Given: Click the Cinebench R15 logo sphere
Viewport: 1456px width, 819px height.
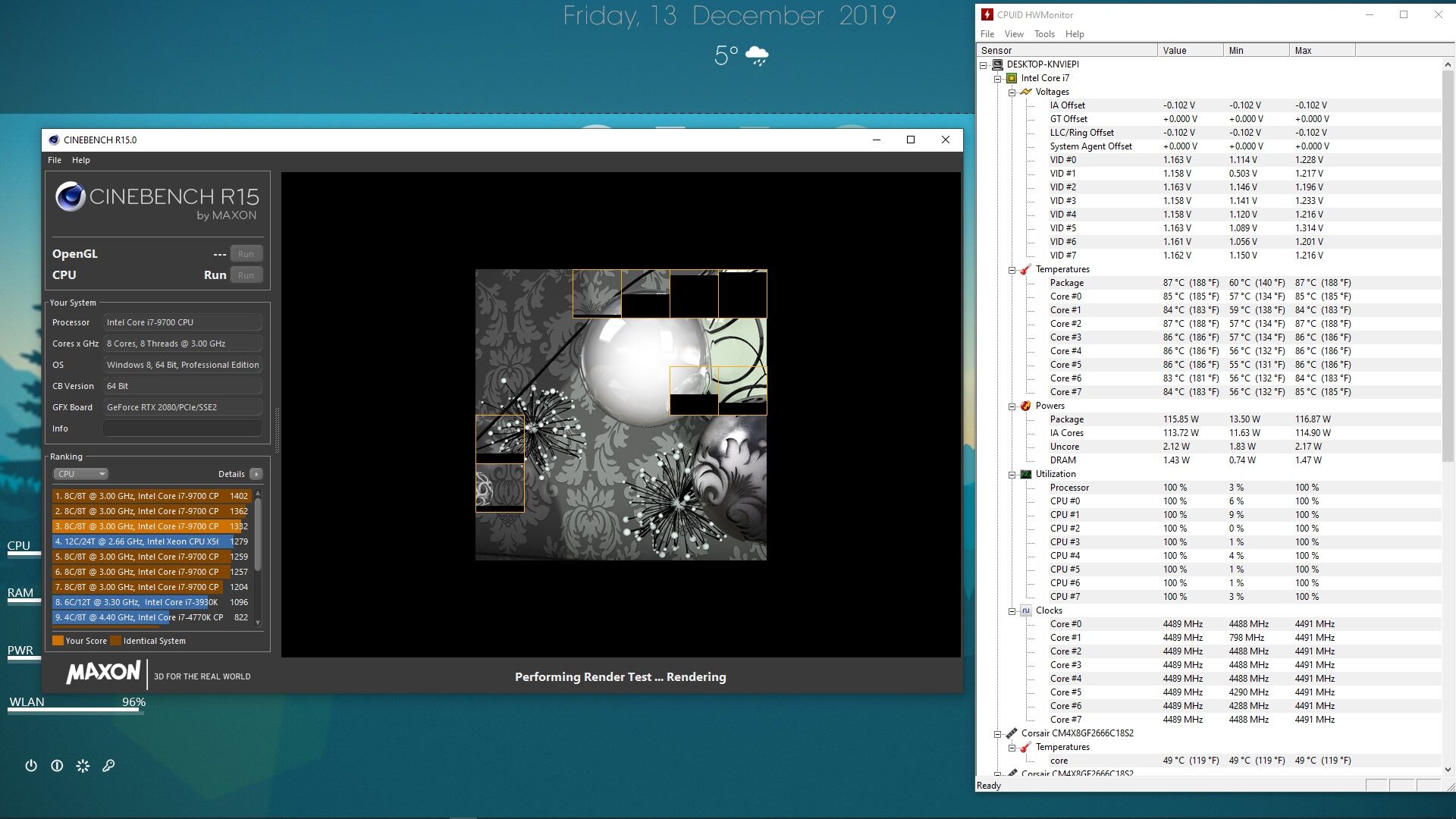Looking at the screenshot, I should (70, 197).
